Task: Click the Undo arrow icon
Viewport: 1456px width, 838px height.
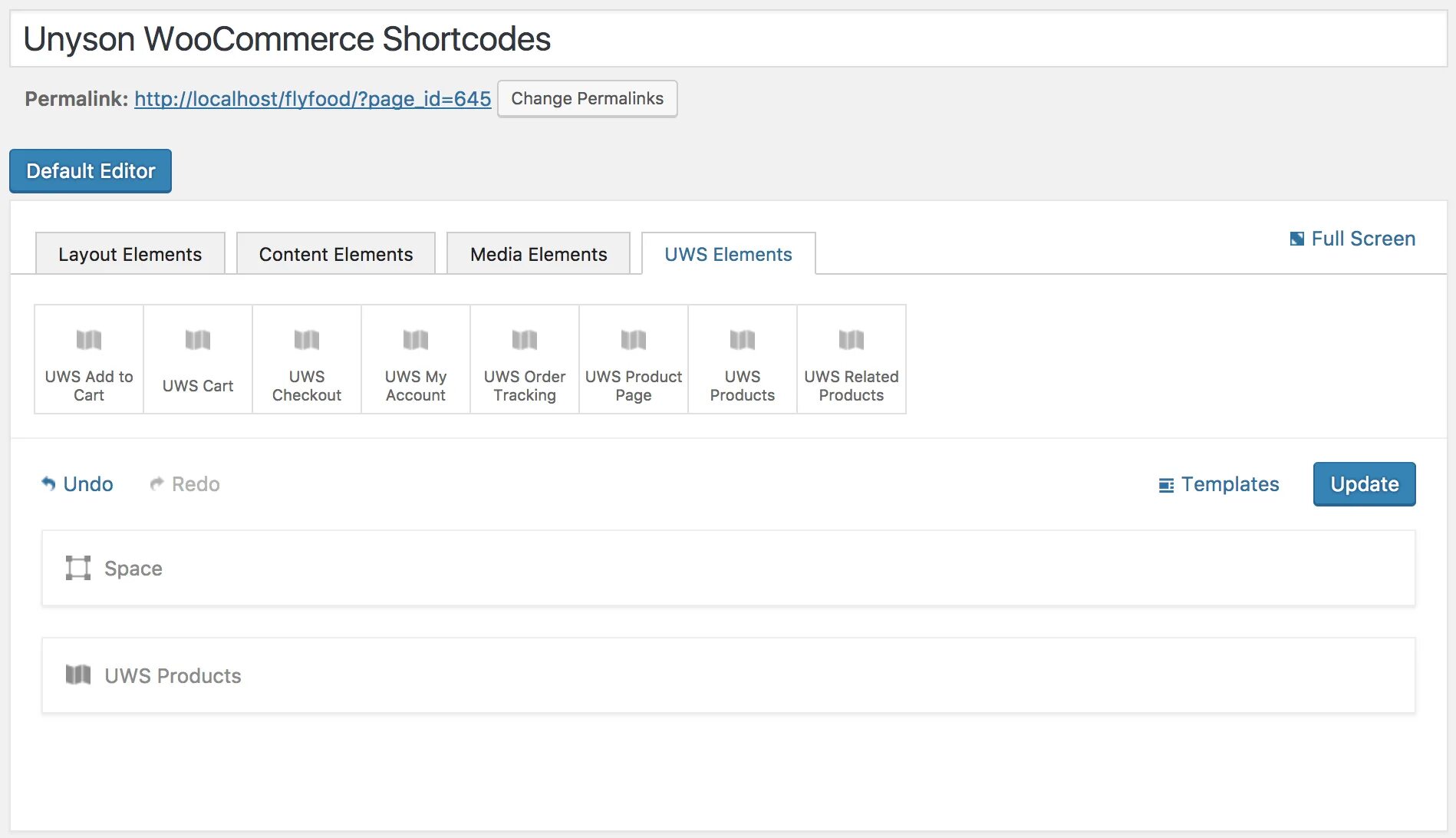Action: point(48,483)
